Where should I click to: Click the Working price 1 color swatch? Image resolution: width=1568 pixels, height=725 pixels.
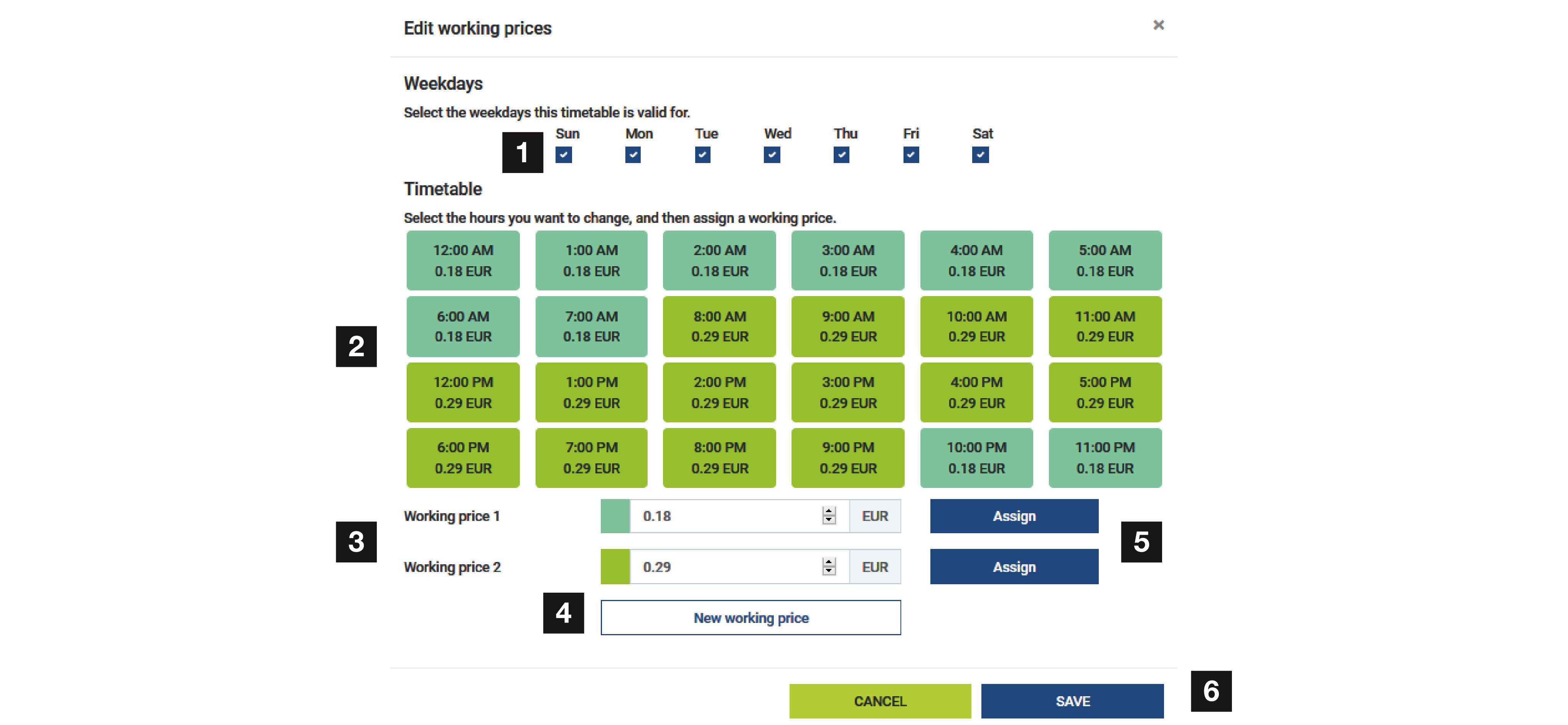615,516
